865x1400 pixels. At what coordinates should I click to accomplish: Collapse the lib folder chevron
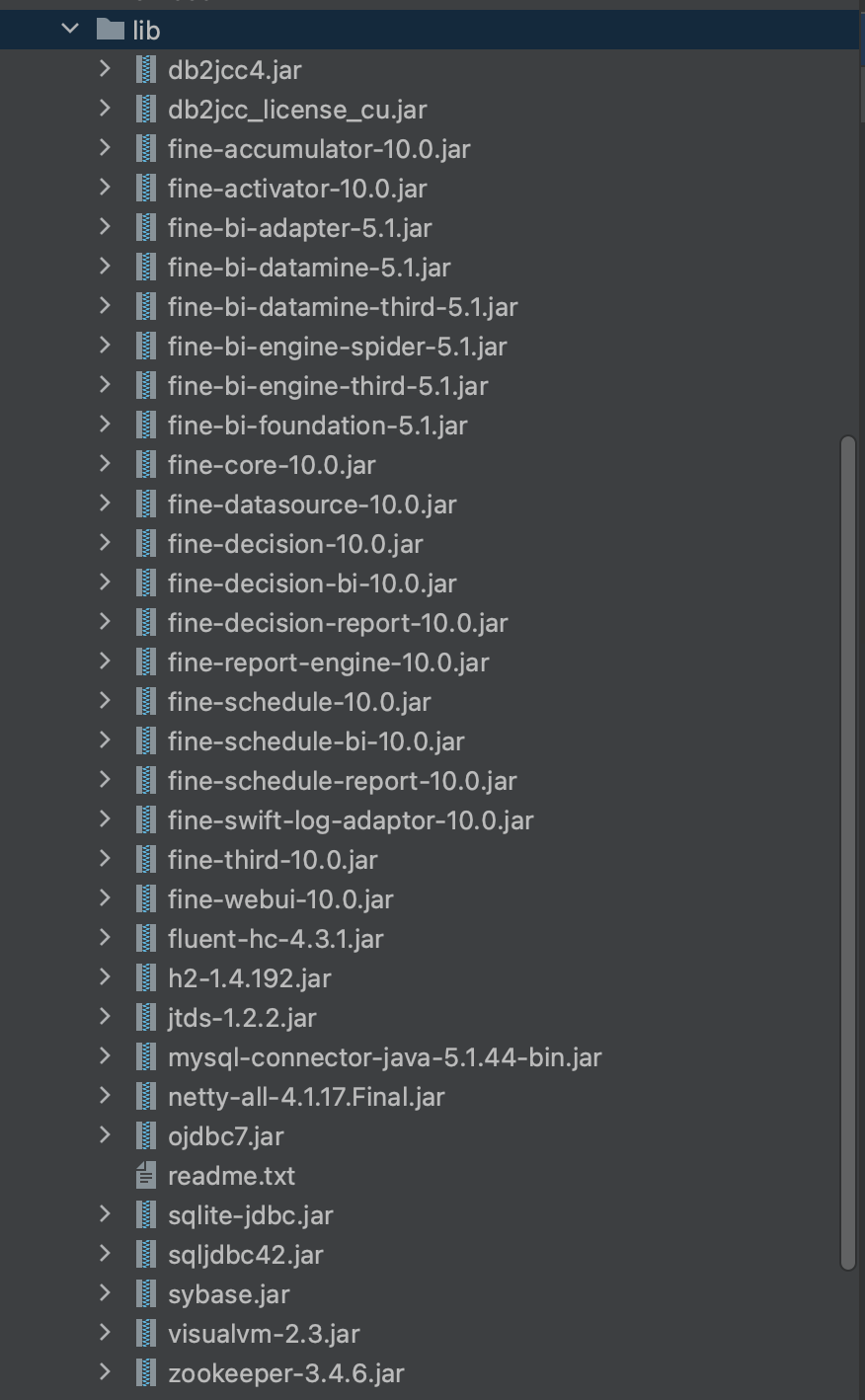click(69, 30)
